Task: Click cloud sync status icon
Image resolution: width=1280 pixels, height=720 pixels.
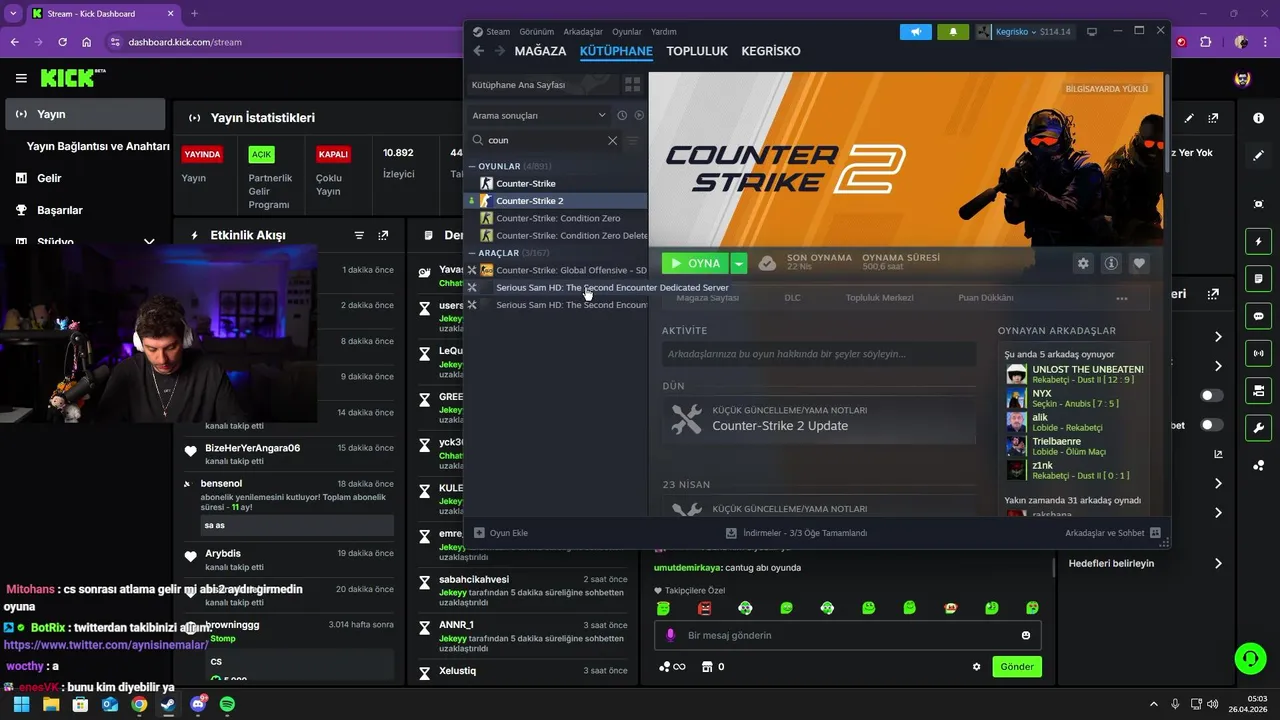Action: [x=767, y=263]
